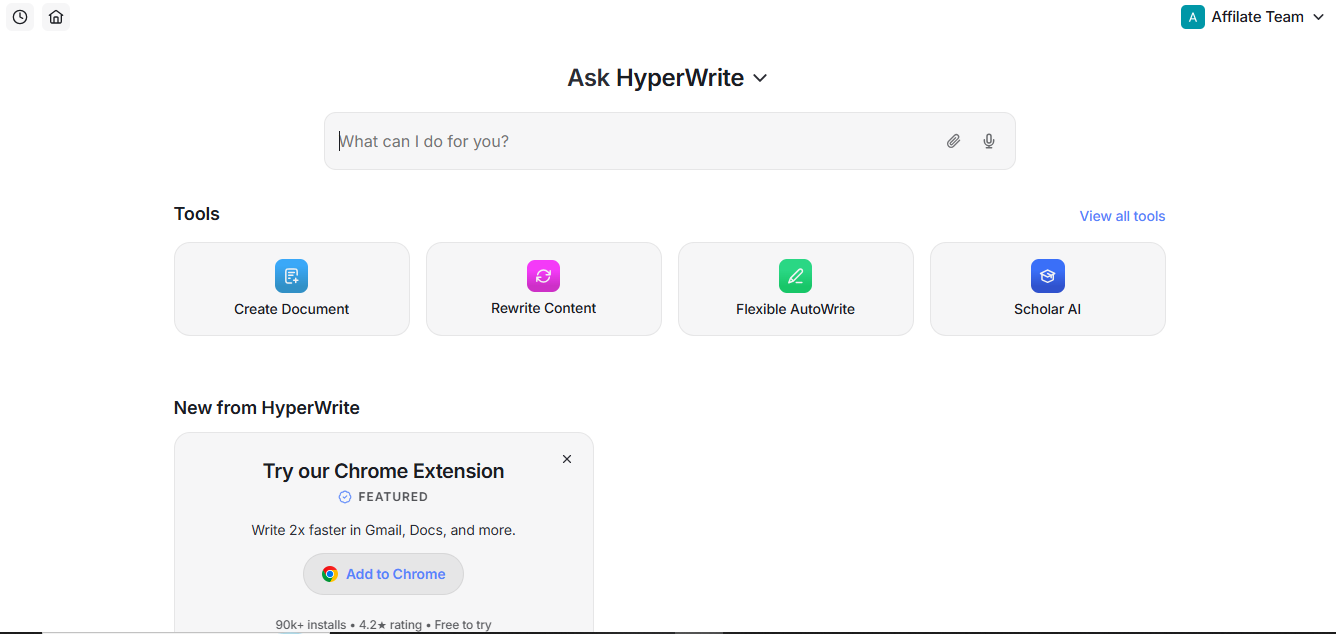Click the Chrome logo in Add to Chrome
This screenshot has width=1336, height=634.
330,574
